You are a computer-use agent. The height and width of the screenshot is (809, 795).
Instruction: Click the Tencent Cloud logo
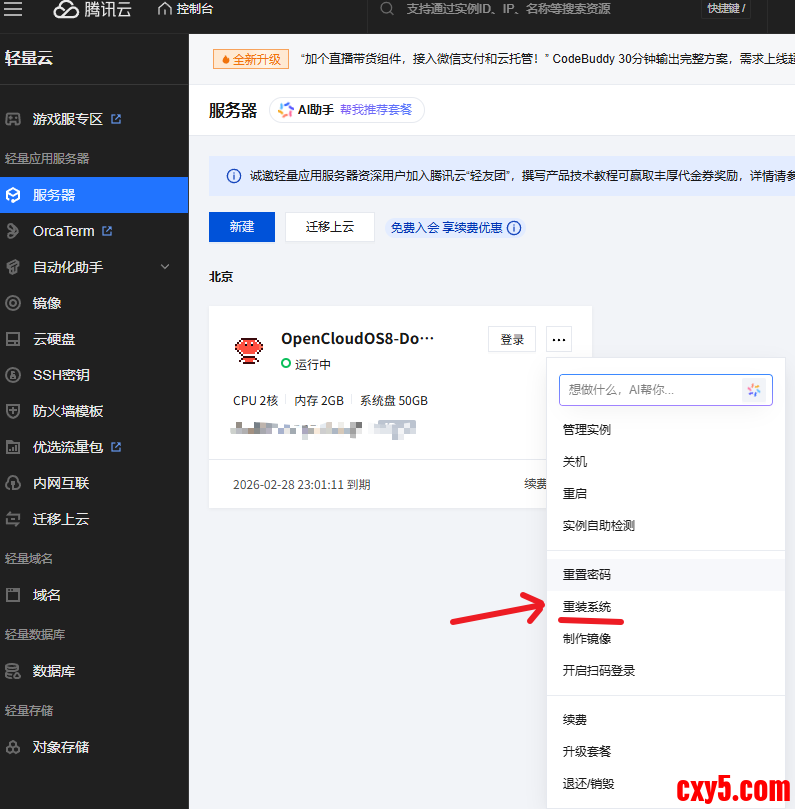(92, 9)
